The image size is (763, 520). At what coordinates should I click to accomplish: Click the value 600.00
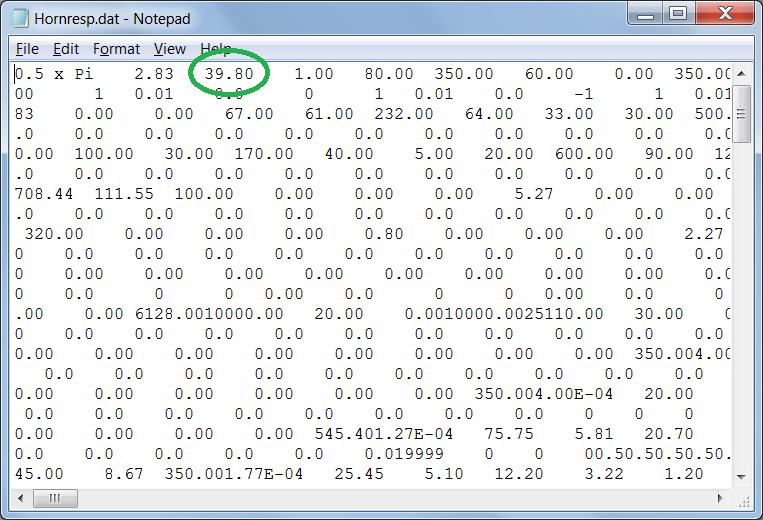click(x=584, y=154)
